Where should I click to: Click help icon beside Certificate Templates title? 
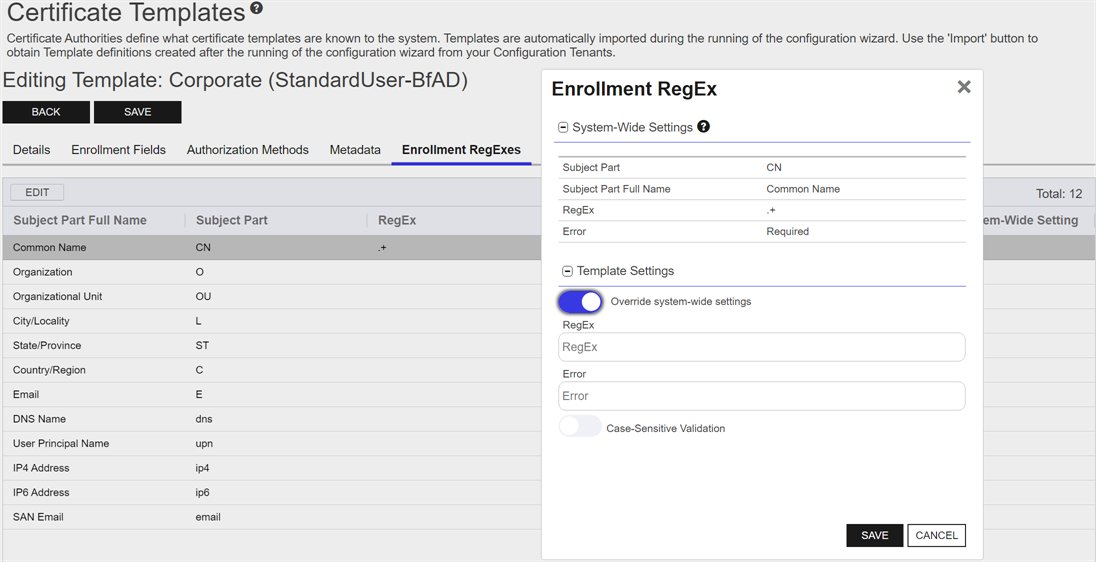pos(257,9)
